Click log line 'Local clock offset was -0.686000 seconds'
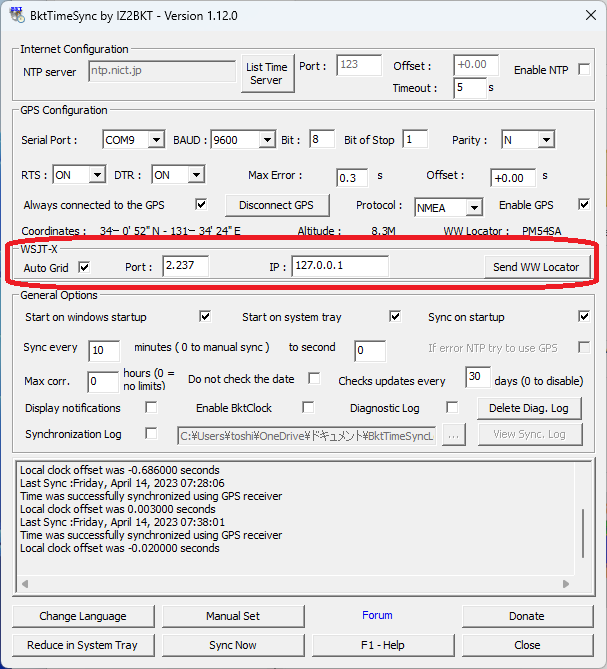 pos(120,470)
